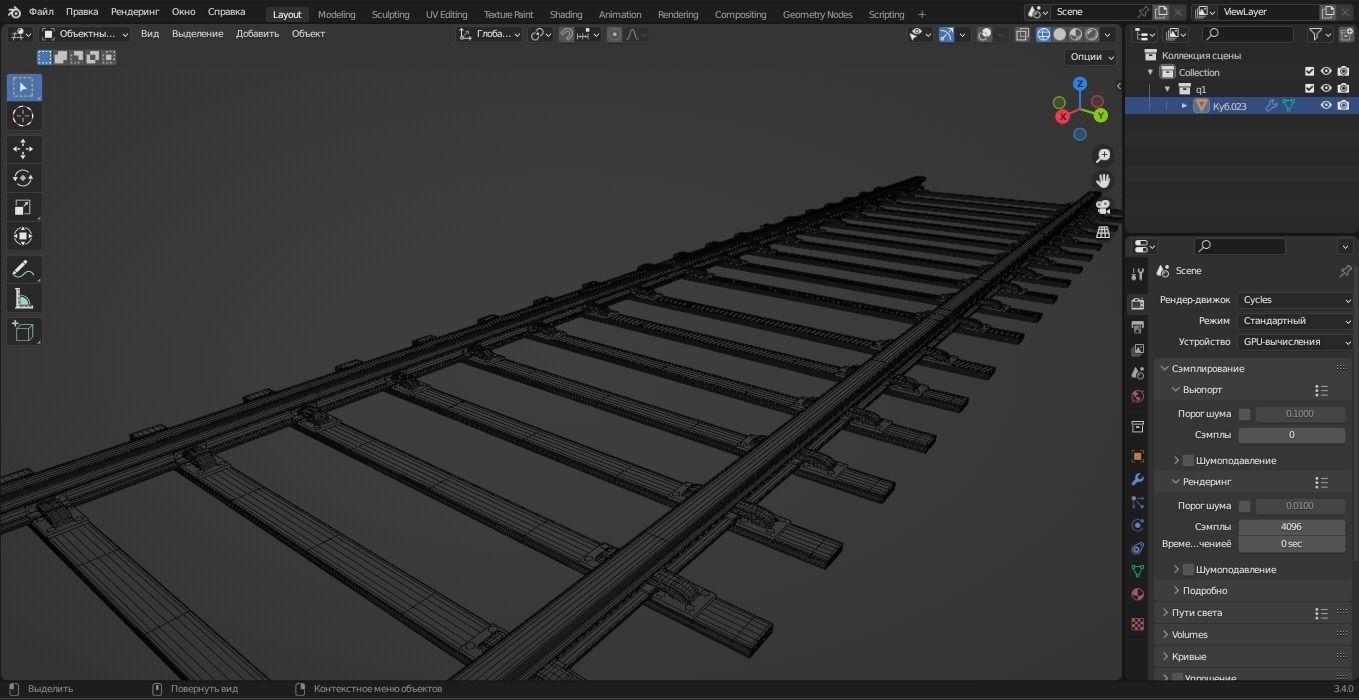Click the Время ограничения 0 sec field
1359x700 pixels.
coord(1291,544)
